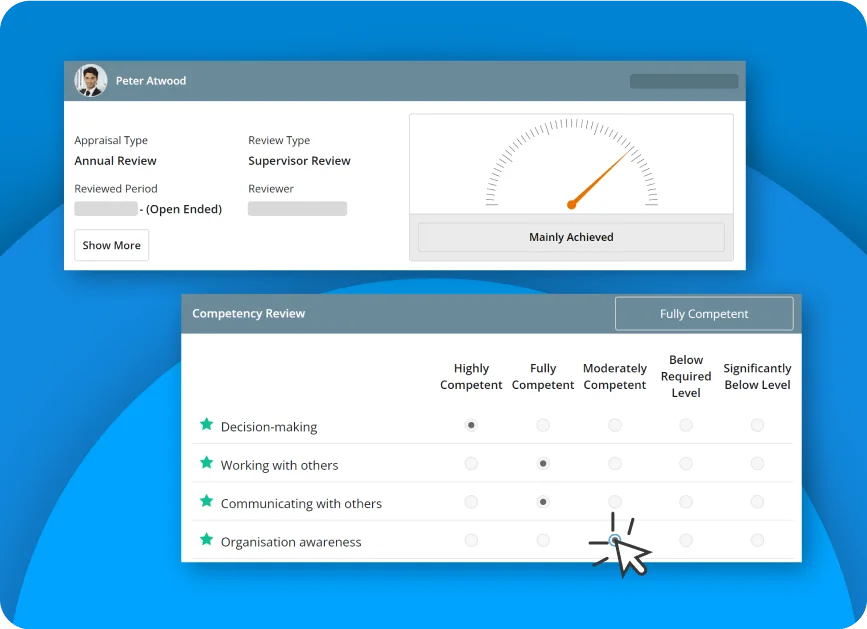Select Highly Competent for Communicating with others
This screenshot has width=867, height=629.
[x=471, y=502]
